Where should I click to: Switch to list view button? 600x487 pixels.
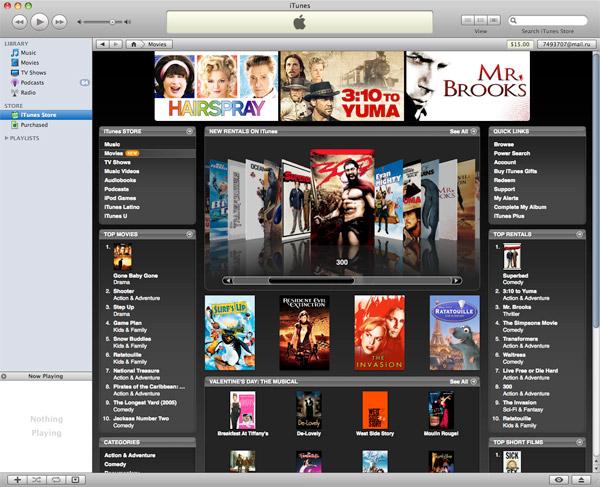(468, 20)
